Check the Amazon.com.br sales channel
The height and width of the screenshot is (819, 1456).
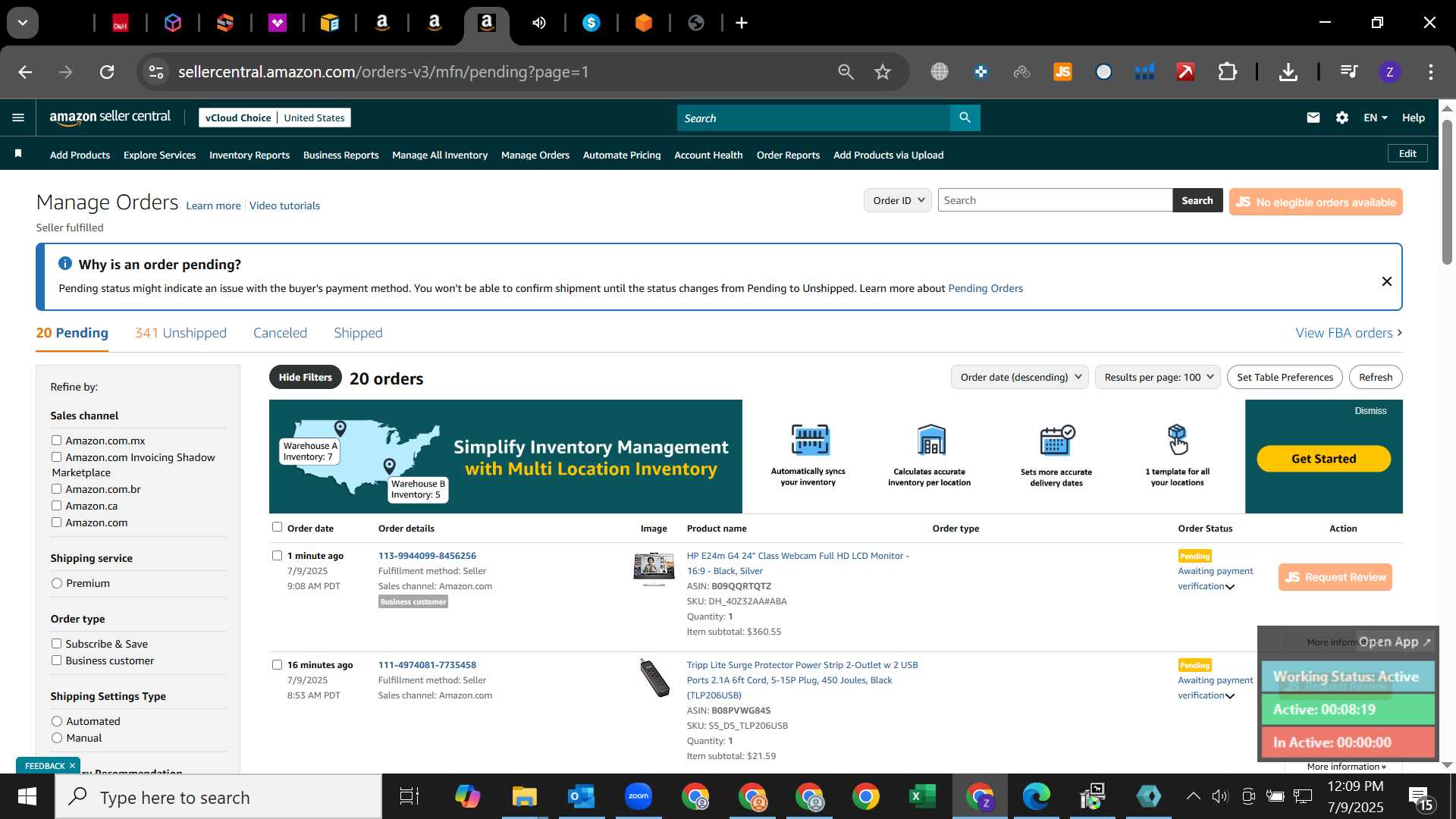click(56, 488)
